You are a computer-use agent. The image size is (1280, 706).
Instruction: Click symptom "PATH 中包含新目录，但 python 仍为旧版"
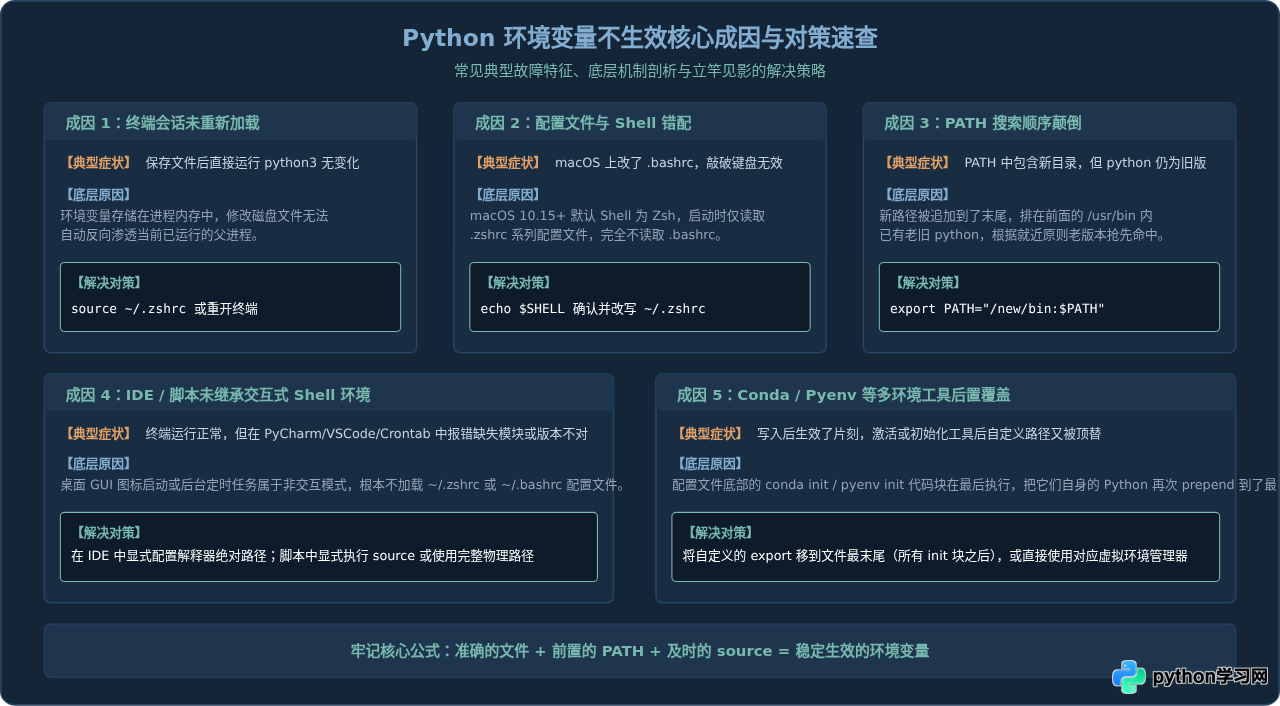(x=1085, y=163)
